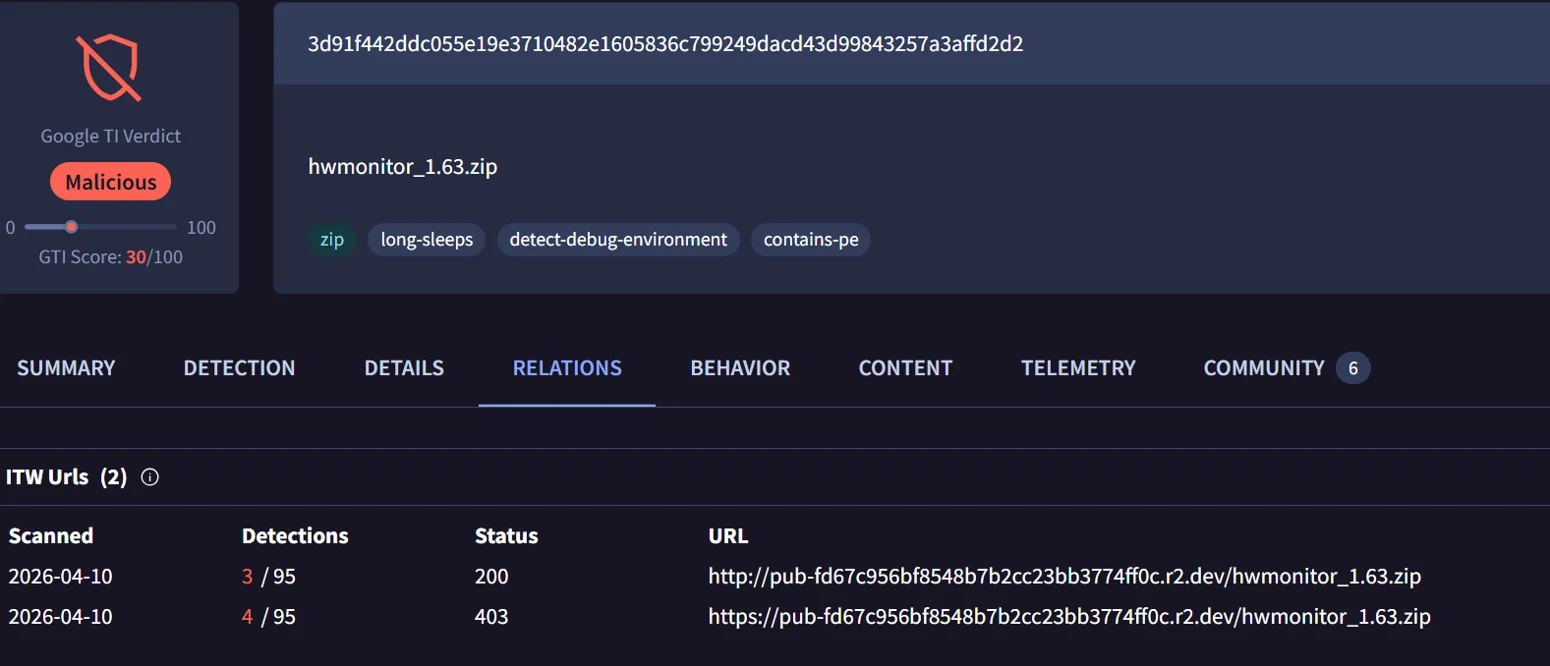Image resolution: width=1550 pixels, height=666 pixels.
Task: Open the CONTENT tab
Action: (x=905, y=368)
